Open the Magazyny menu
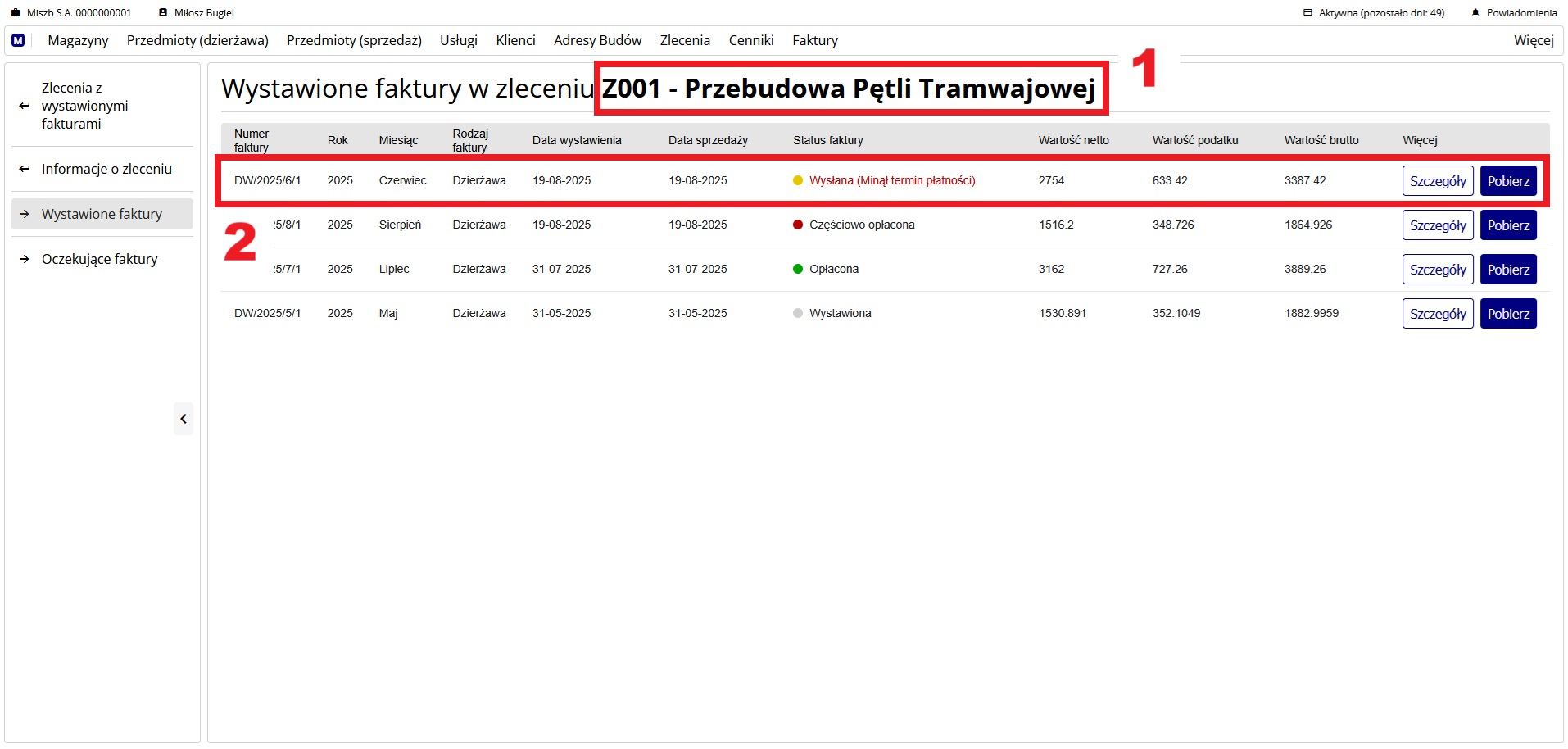Image resolution: width=1568 pixels, height=749 pixels. [78, 40]
